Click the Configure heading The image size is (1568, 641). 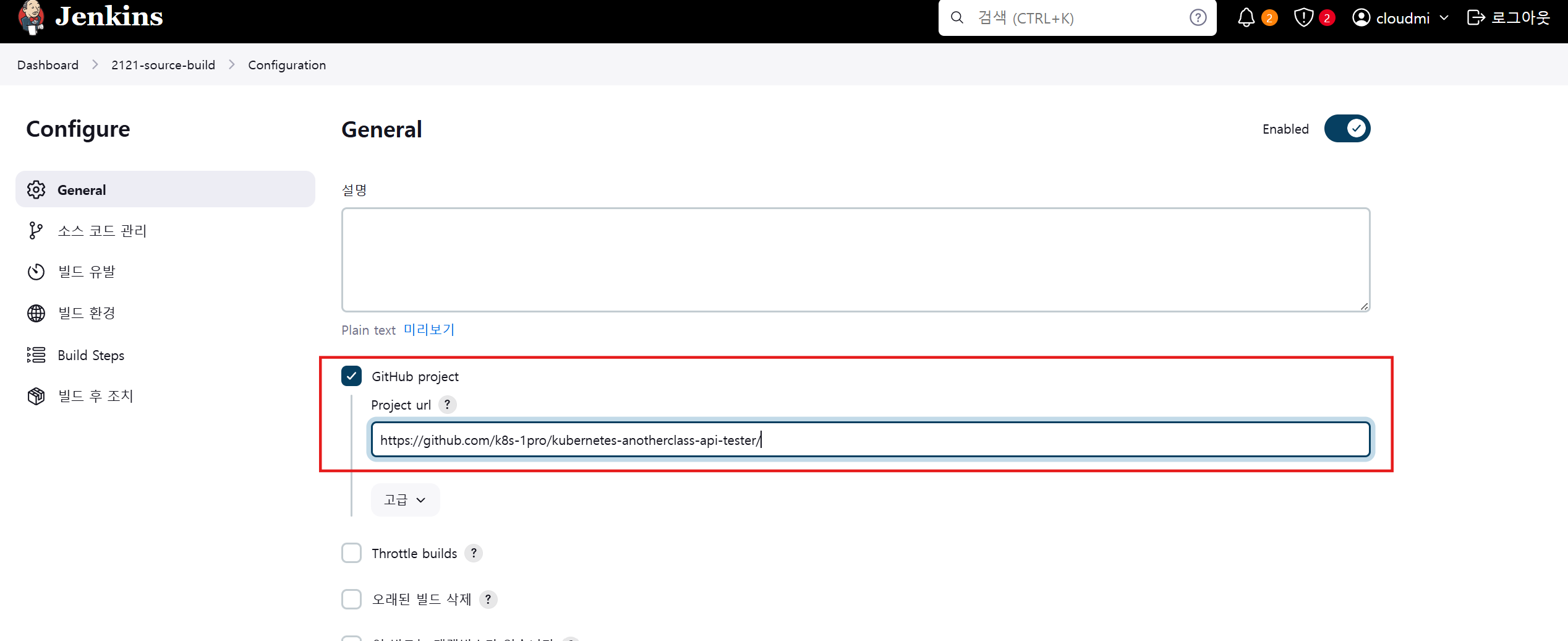click(78, 129)
